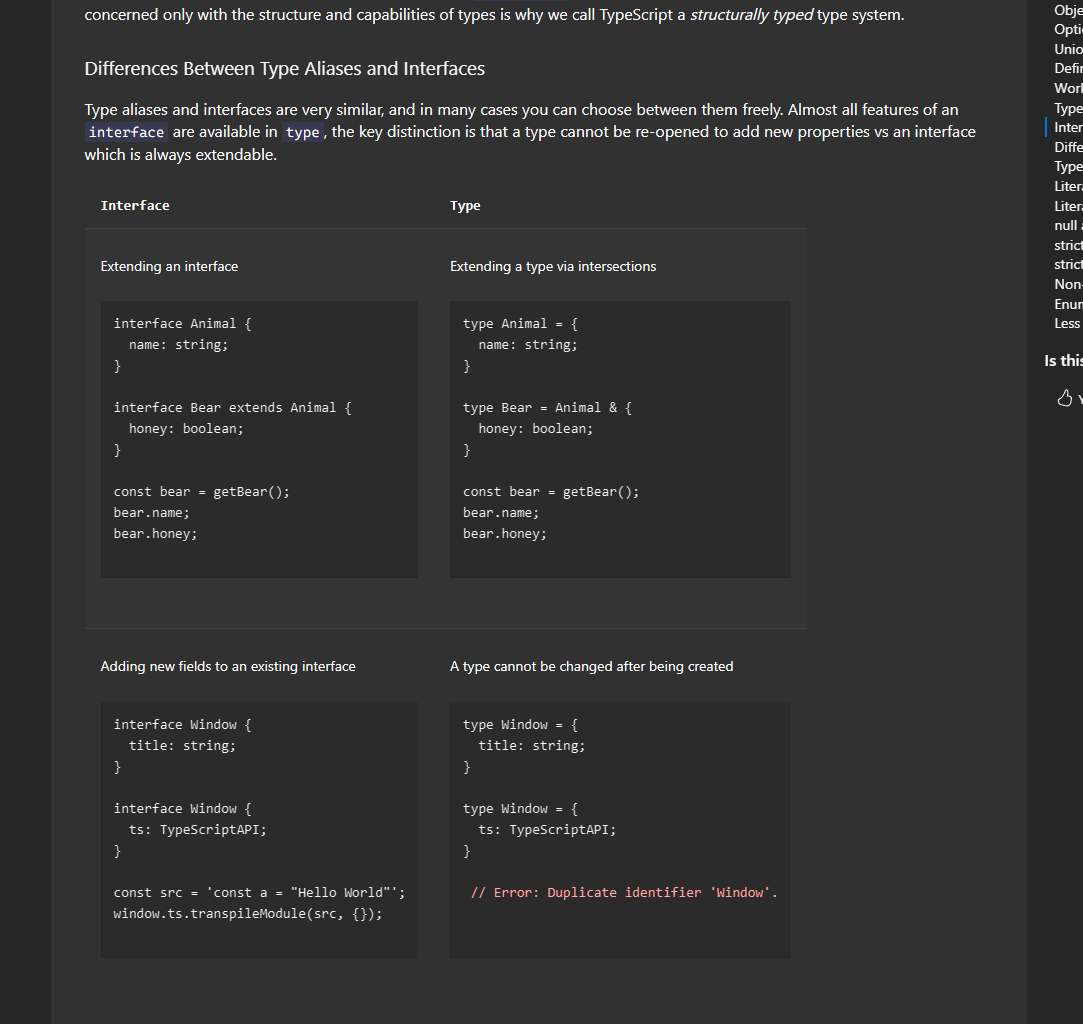
Task: Open the 'Unio…' sidebar link
Action: (1068, 49)
